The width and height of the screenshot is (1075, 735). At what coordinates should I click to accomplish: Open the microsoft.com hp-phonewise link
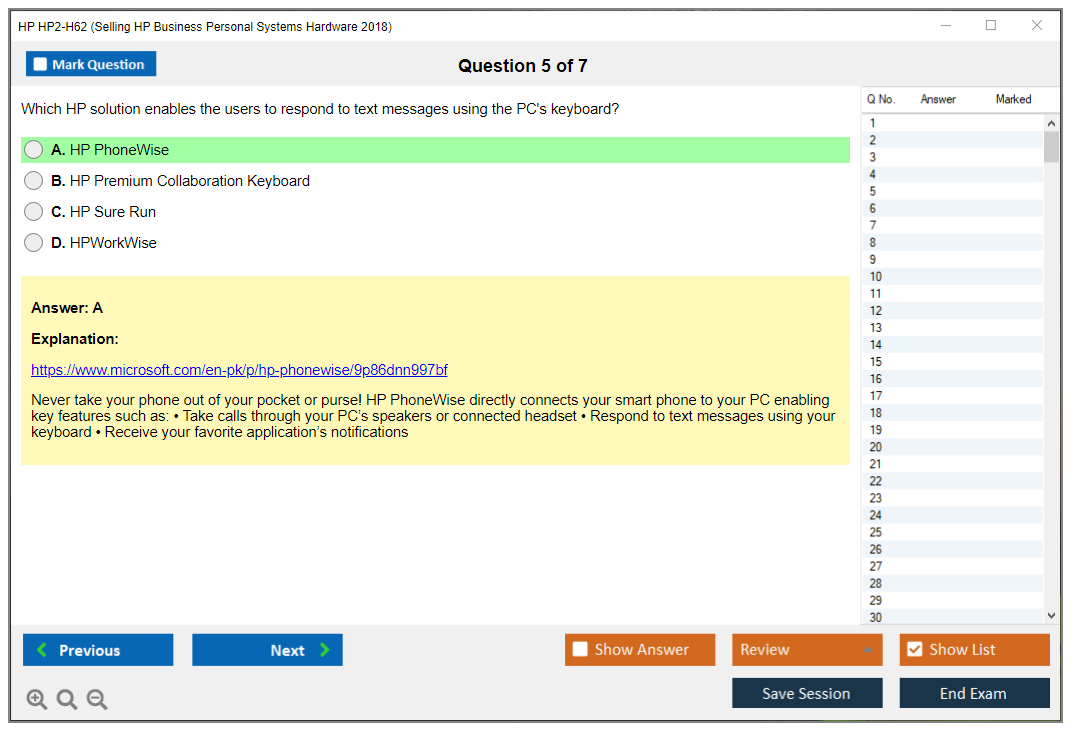[239, 370]
